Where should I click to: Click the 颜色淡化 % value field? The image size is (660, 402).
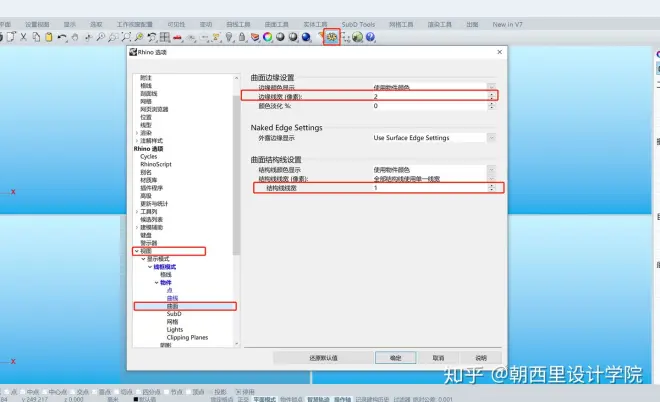click(430, 106)
